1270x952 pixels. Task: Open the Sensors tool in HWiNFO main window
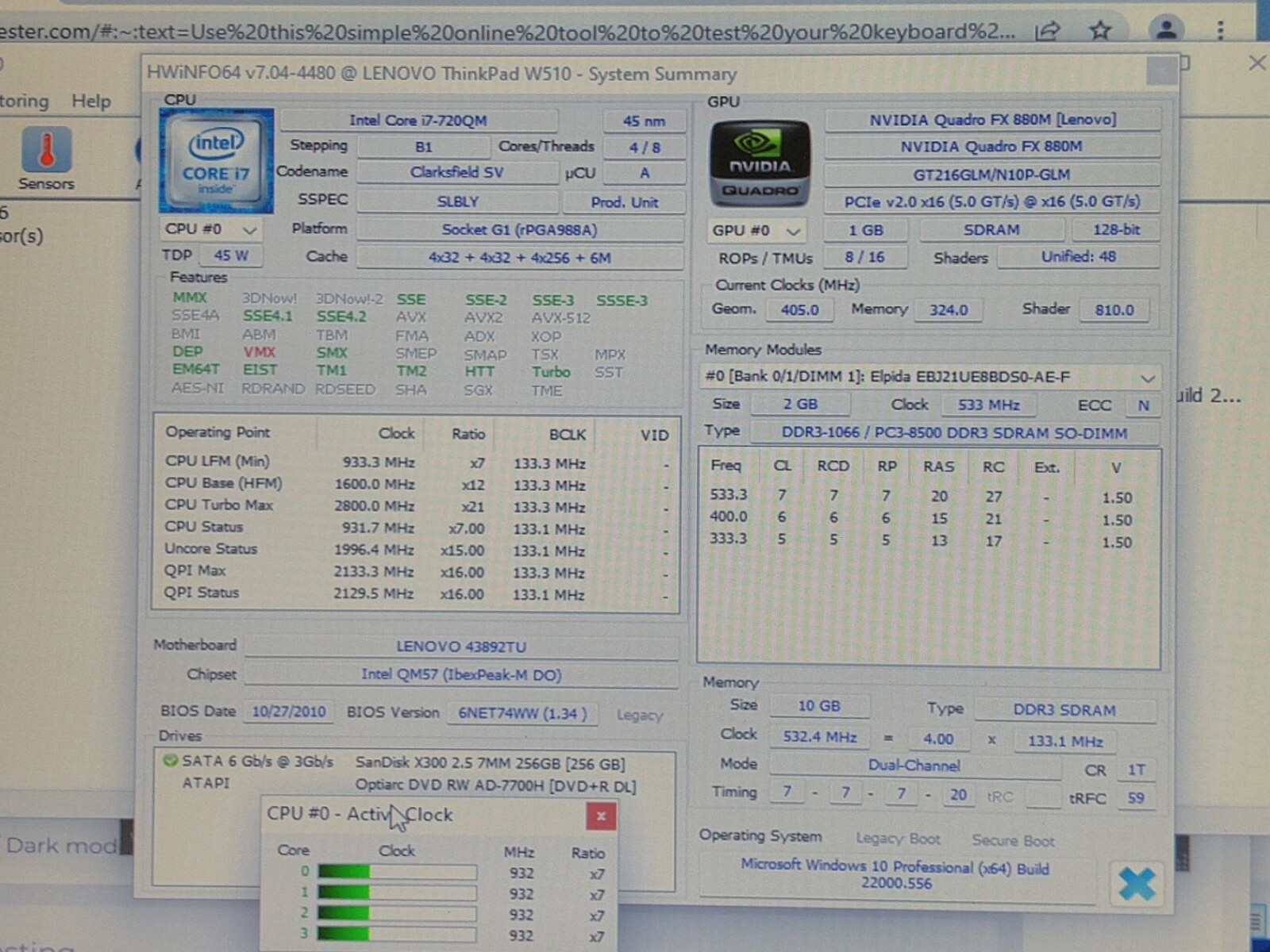point(46,159)
